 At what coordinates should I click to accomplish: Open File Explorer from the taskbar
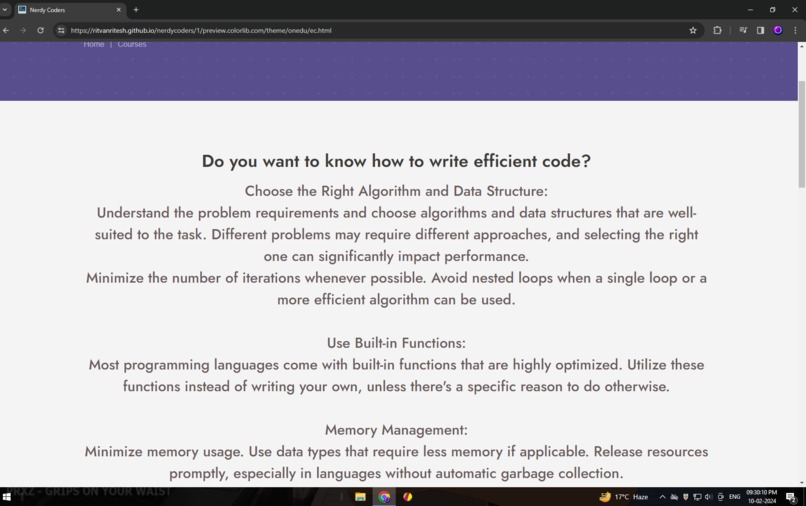coord(360,497)
